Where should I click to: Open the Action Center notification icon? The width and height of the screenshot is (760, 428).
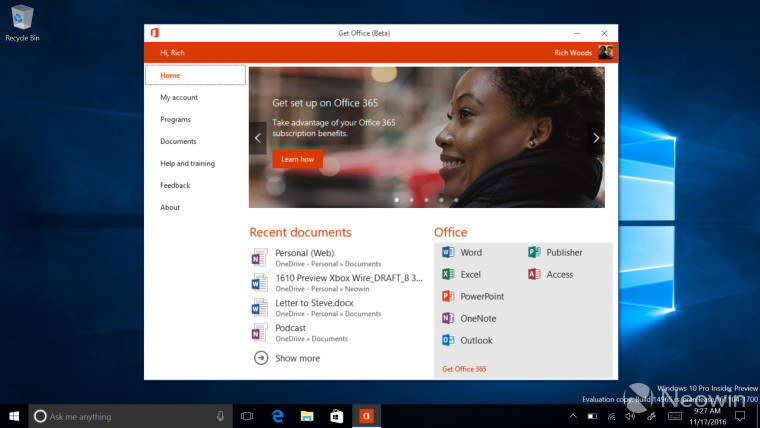tap(740, 416)
